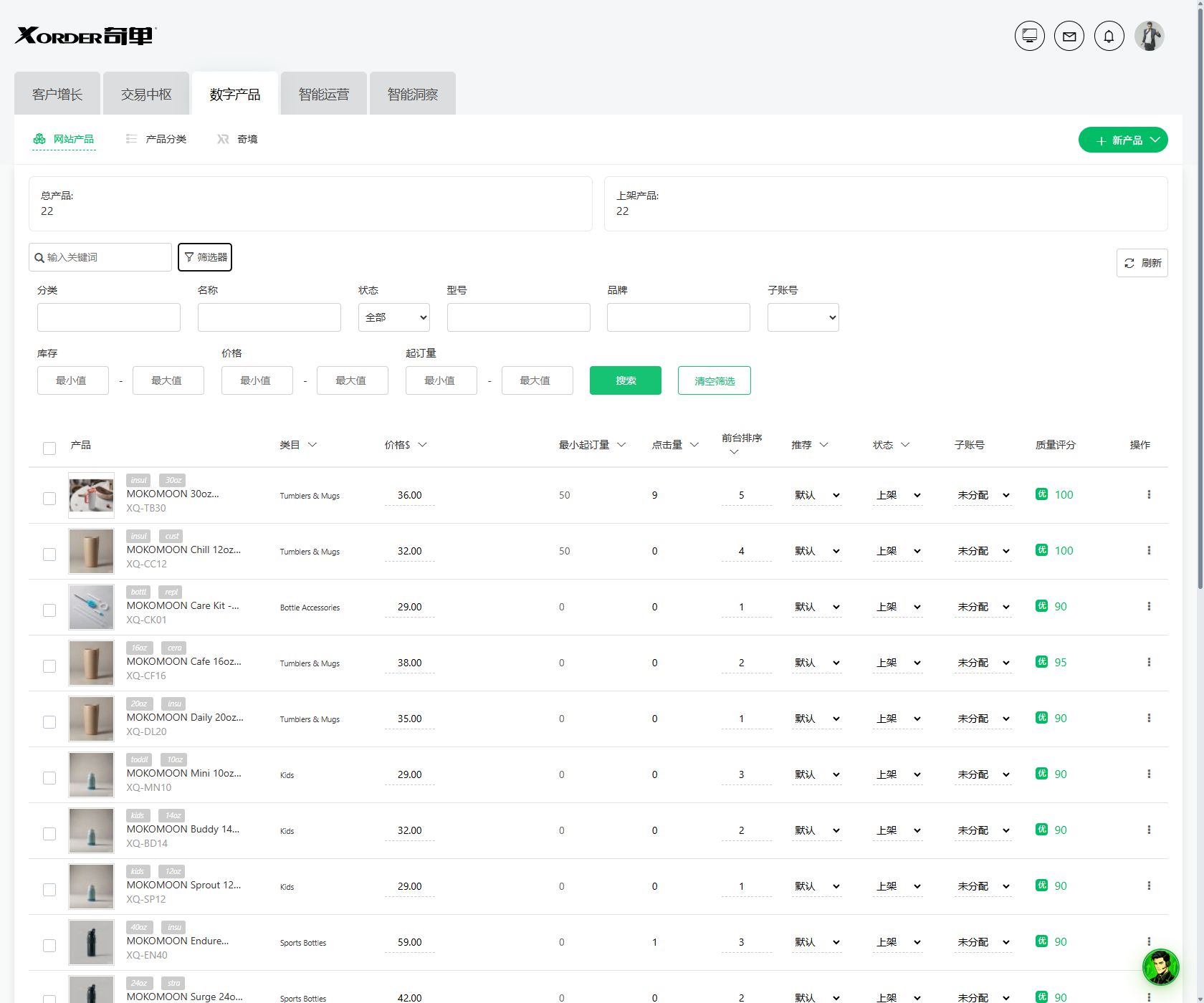Screen dimensions: 1204x1003
Task: Switch to 智能运营 tab
Action: tap(324, 94)
